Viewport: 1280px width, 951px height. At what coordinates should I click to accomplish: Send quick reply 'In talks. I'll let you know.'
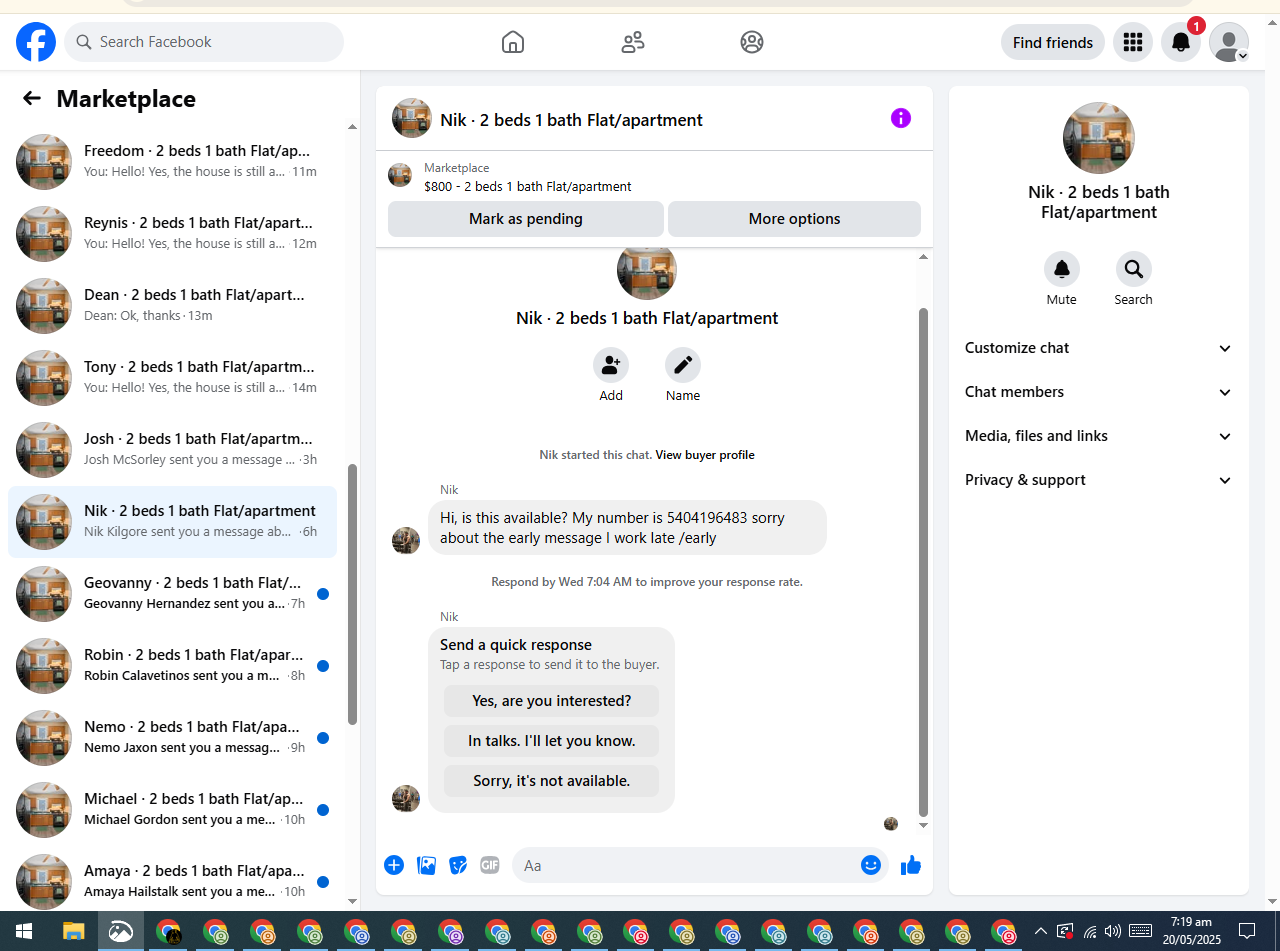click(x=552, y=741)
